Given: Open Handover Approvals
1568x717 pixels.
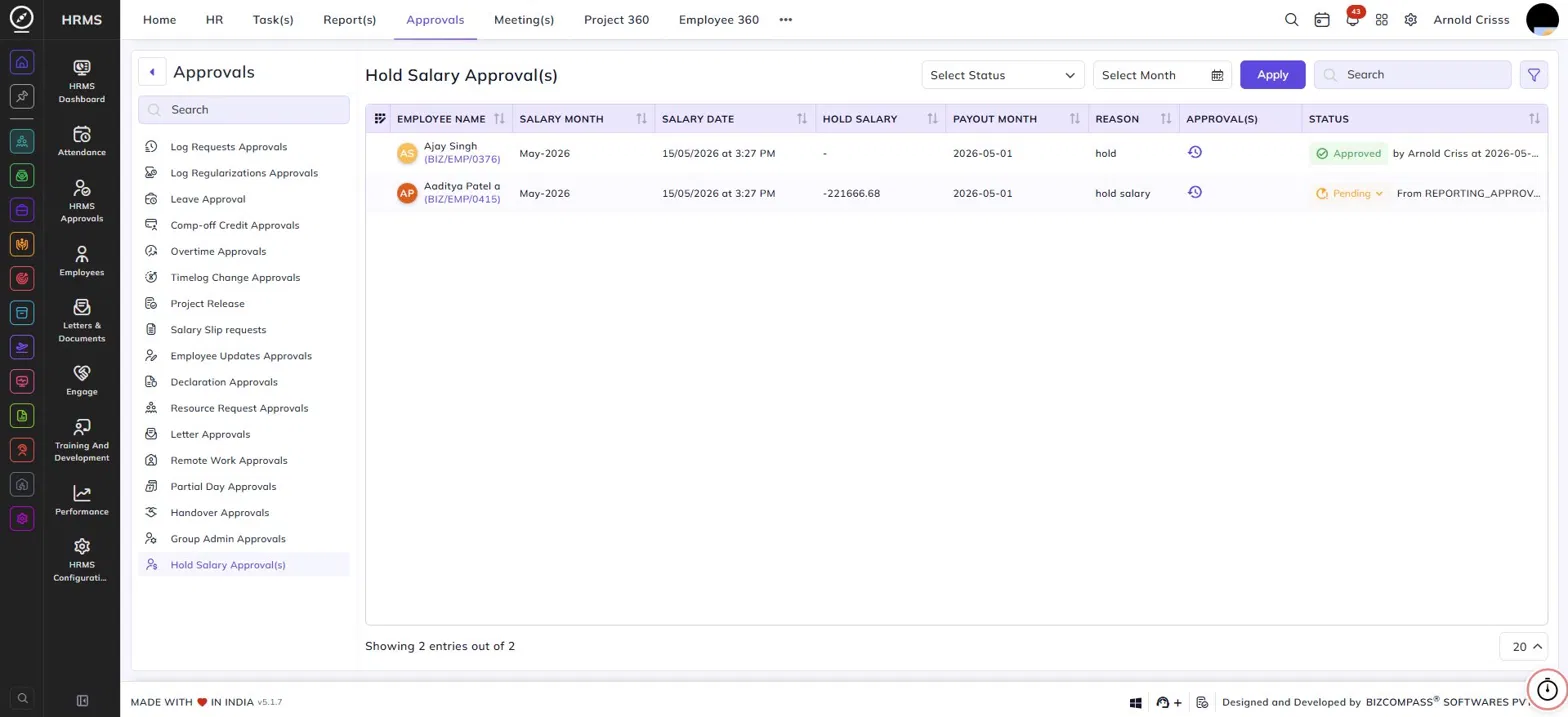Looking at the screenshot, I should coord(244,513).
